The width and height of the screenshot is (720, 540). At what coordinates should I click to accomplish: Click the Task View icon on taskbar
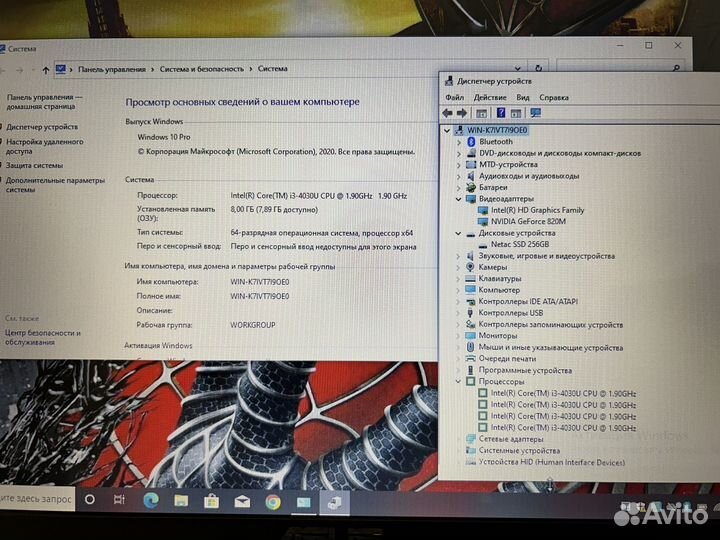(119, 500)
